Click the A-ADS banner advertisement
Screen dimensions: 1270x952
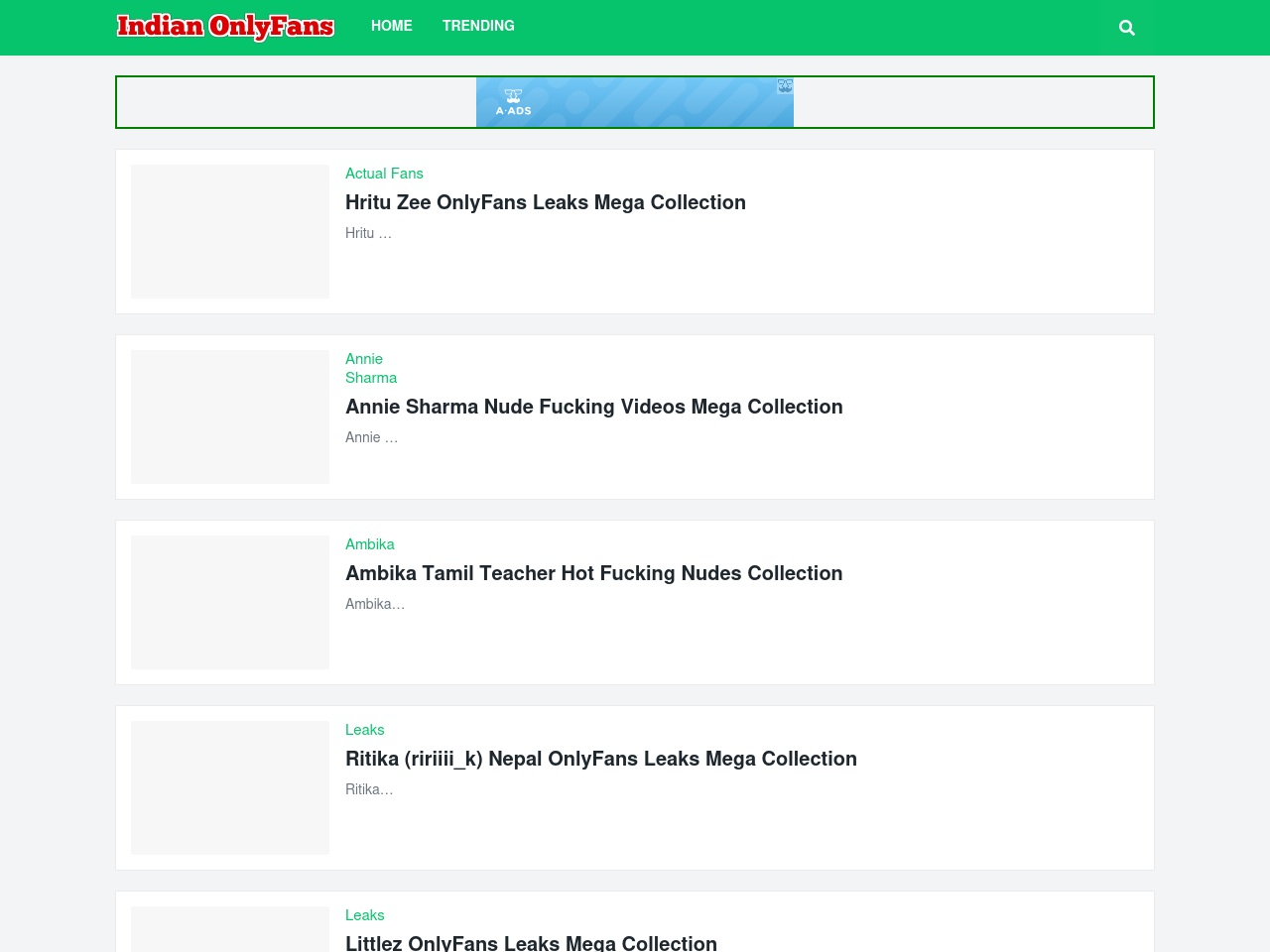pos(635,102)
